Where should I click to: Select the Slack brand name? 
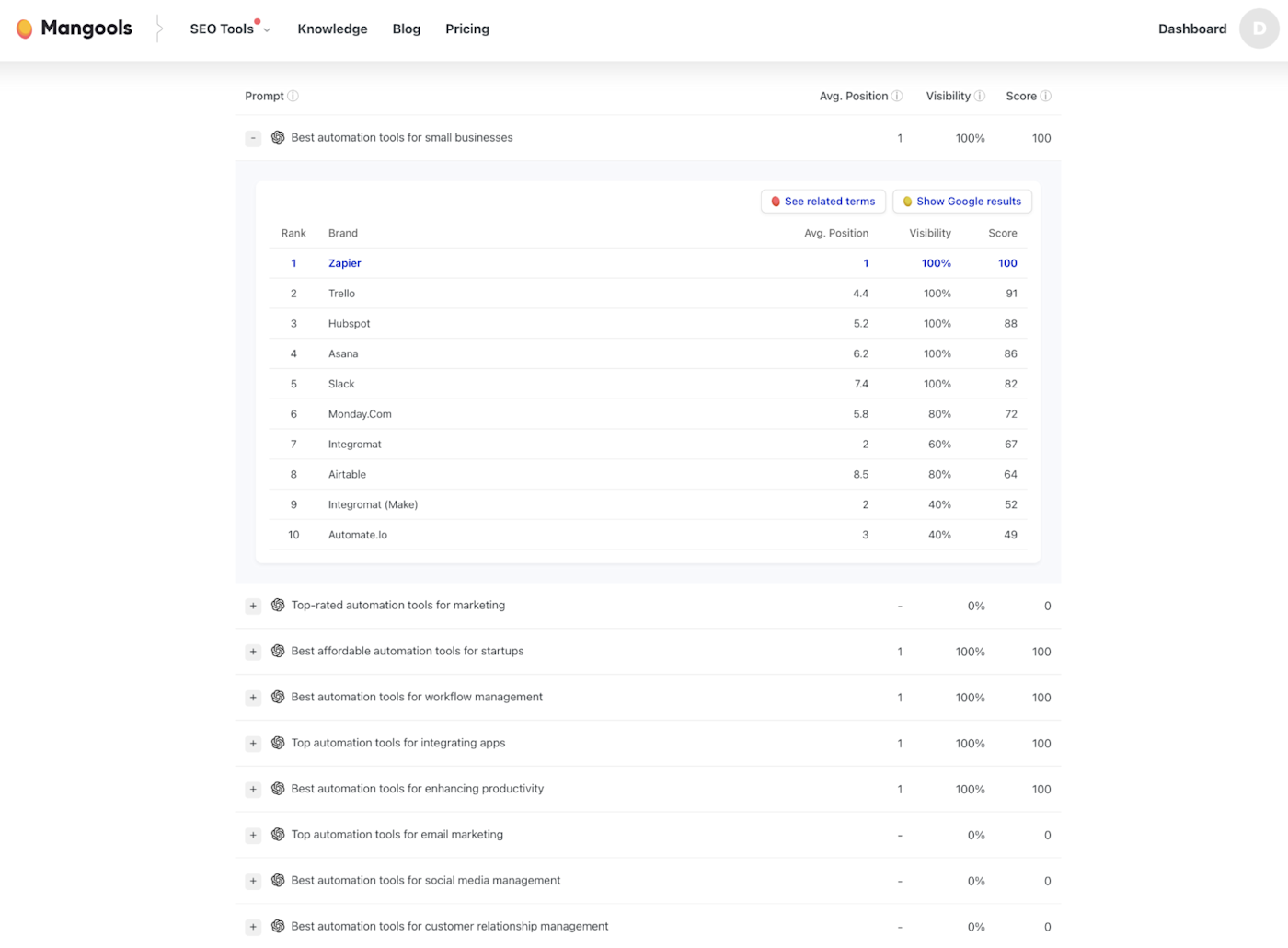point(341,384)
